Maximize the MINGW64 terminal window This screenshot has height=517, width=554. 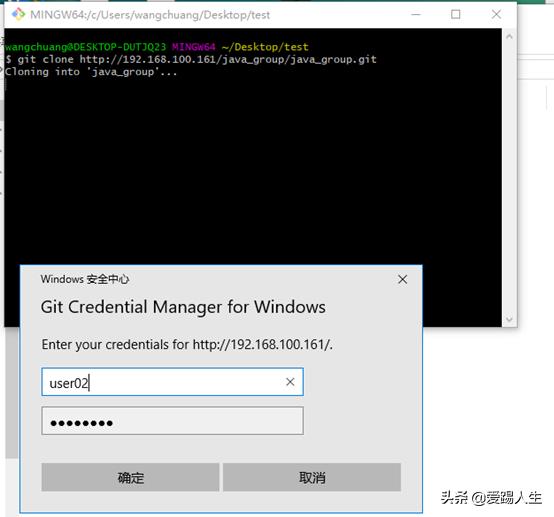[x=456, y=14]
